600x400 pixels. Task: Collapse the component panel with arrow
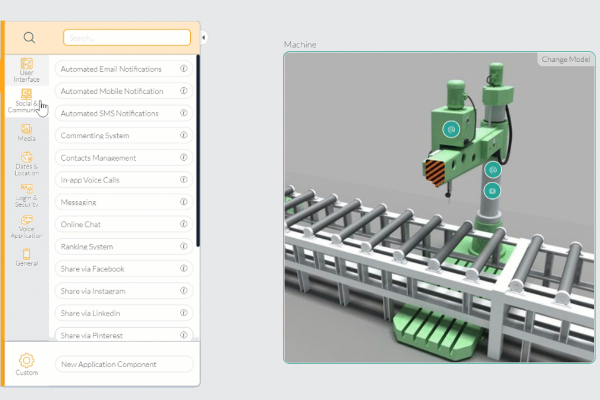tap(204, 37)
